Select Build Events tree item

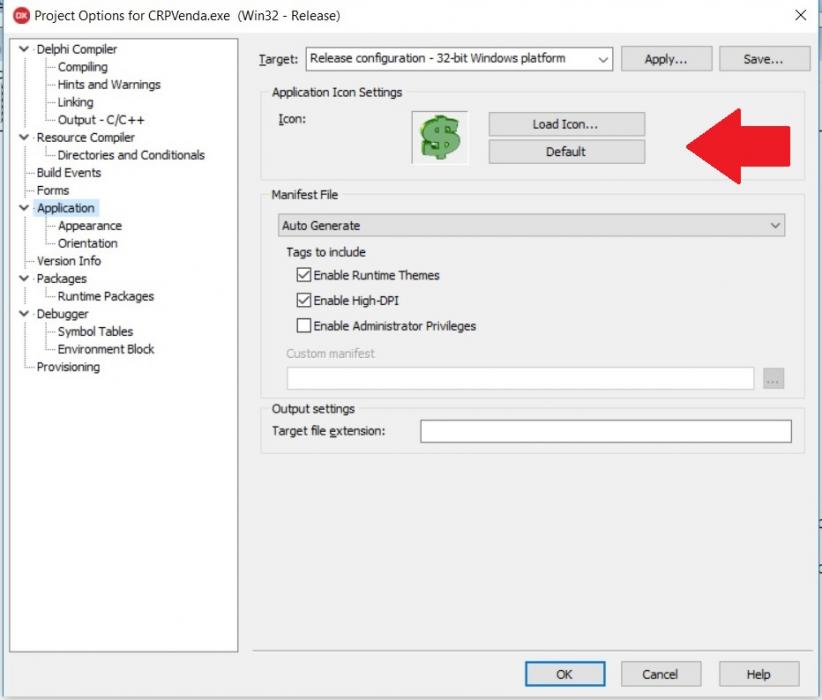(69, 173)
